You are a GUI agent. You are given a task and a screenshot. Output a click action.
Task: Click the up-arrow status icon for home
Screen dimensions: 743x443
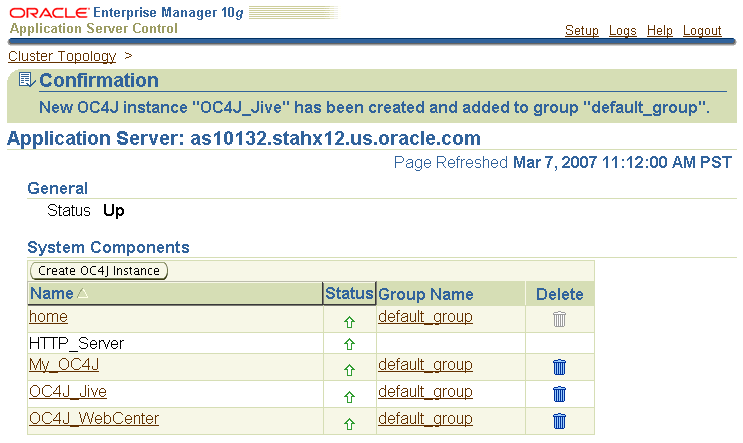349,322
